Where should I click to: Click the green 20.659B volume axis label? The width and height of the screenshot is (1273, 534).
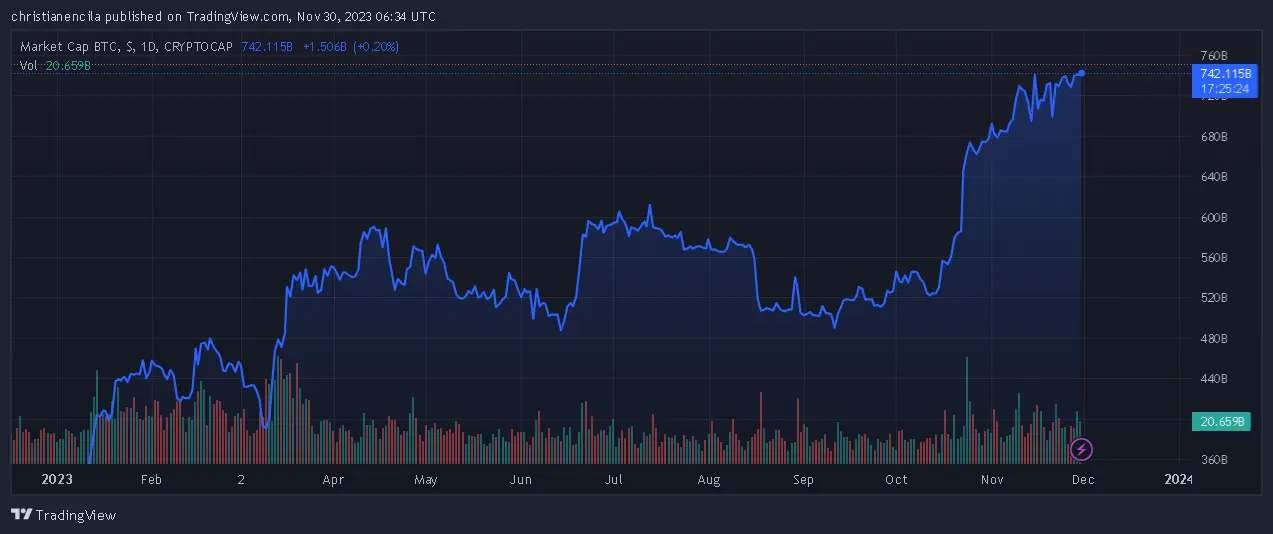coord(1223,422)
